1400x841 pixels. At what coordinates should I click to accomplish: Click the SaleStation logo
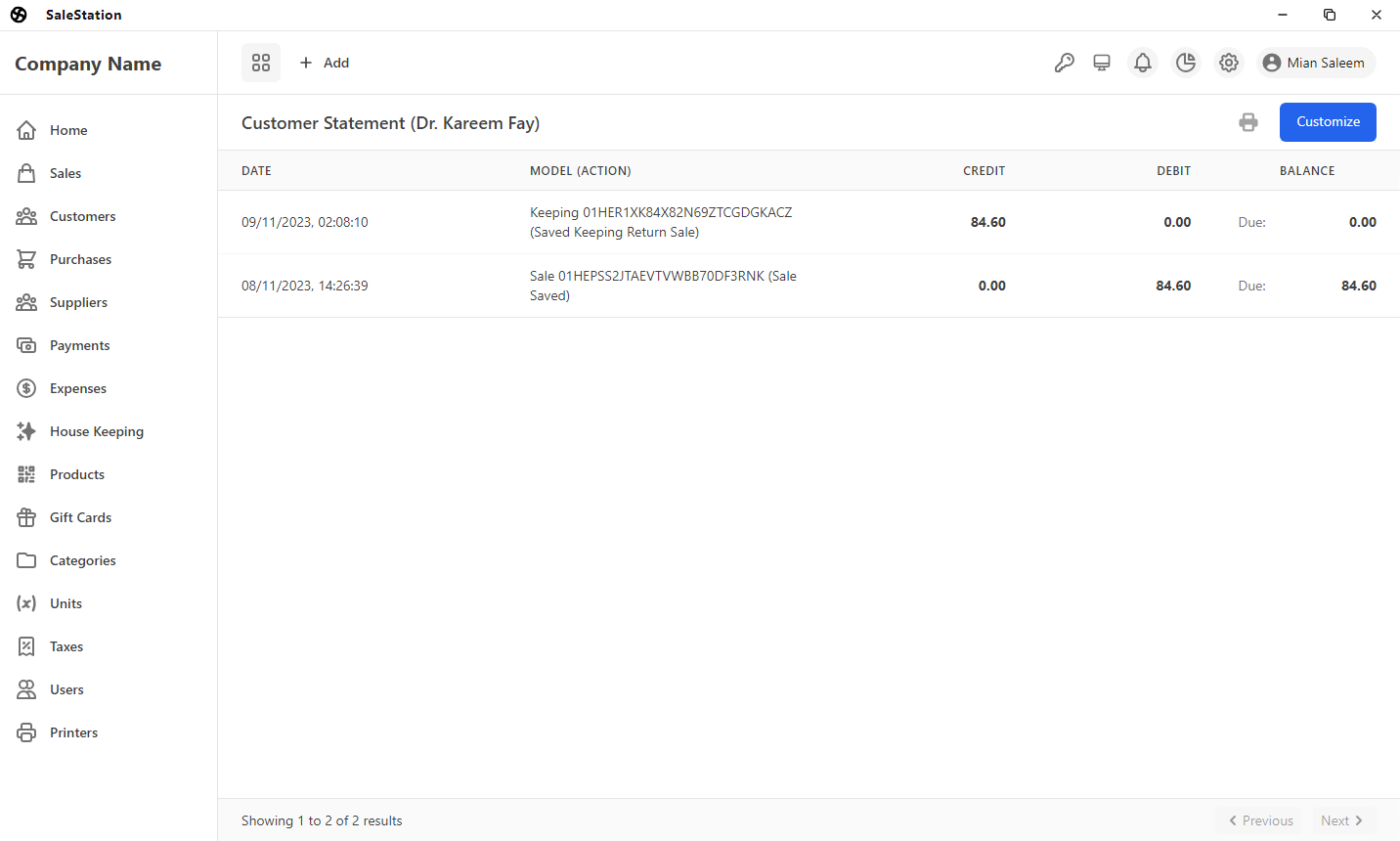point(18,14)
